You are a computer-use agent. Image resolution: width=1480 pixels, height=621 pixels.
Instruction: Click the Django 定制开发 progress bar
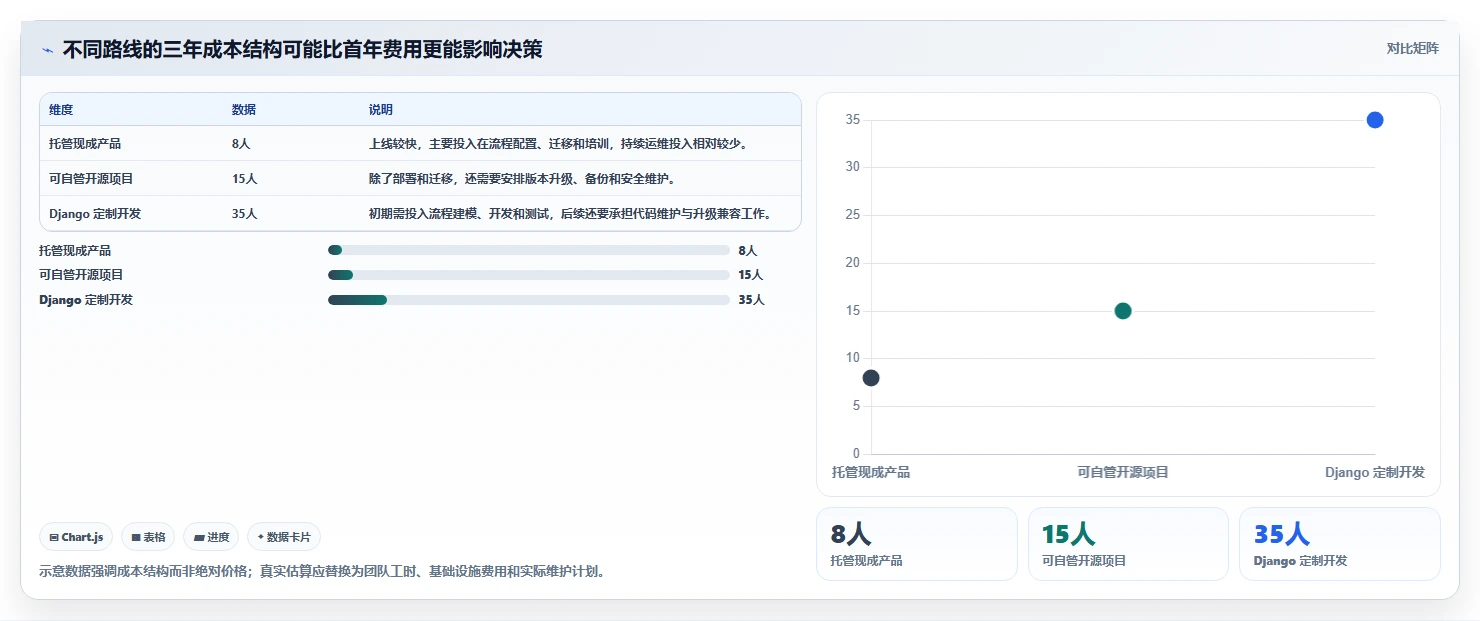tap(529, 300)
